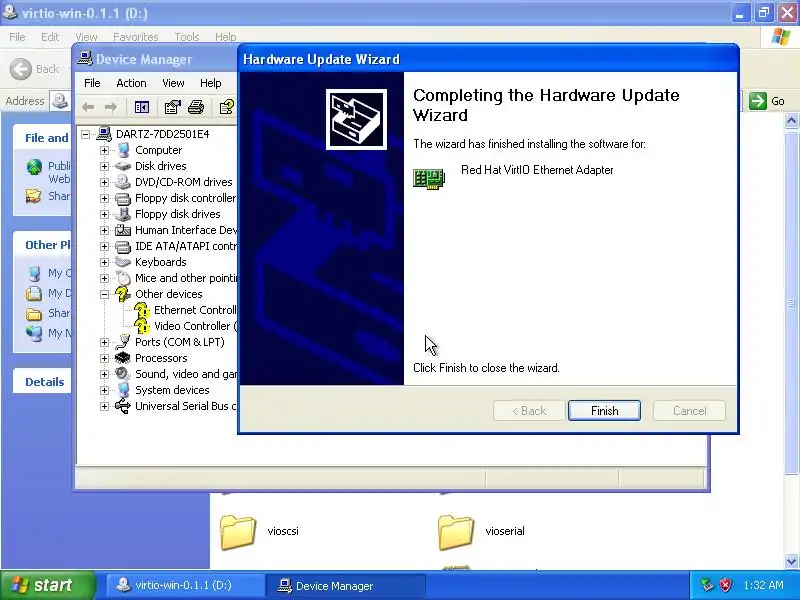The height and width of the screenshot is (600, 800).
Task: Collapse the DARTZ-7DD2501E4 root node
Action: pos(86,134)
